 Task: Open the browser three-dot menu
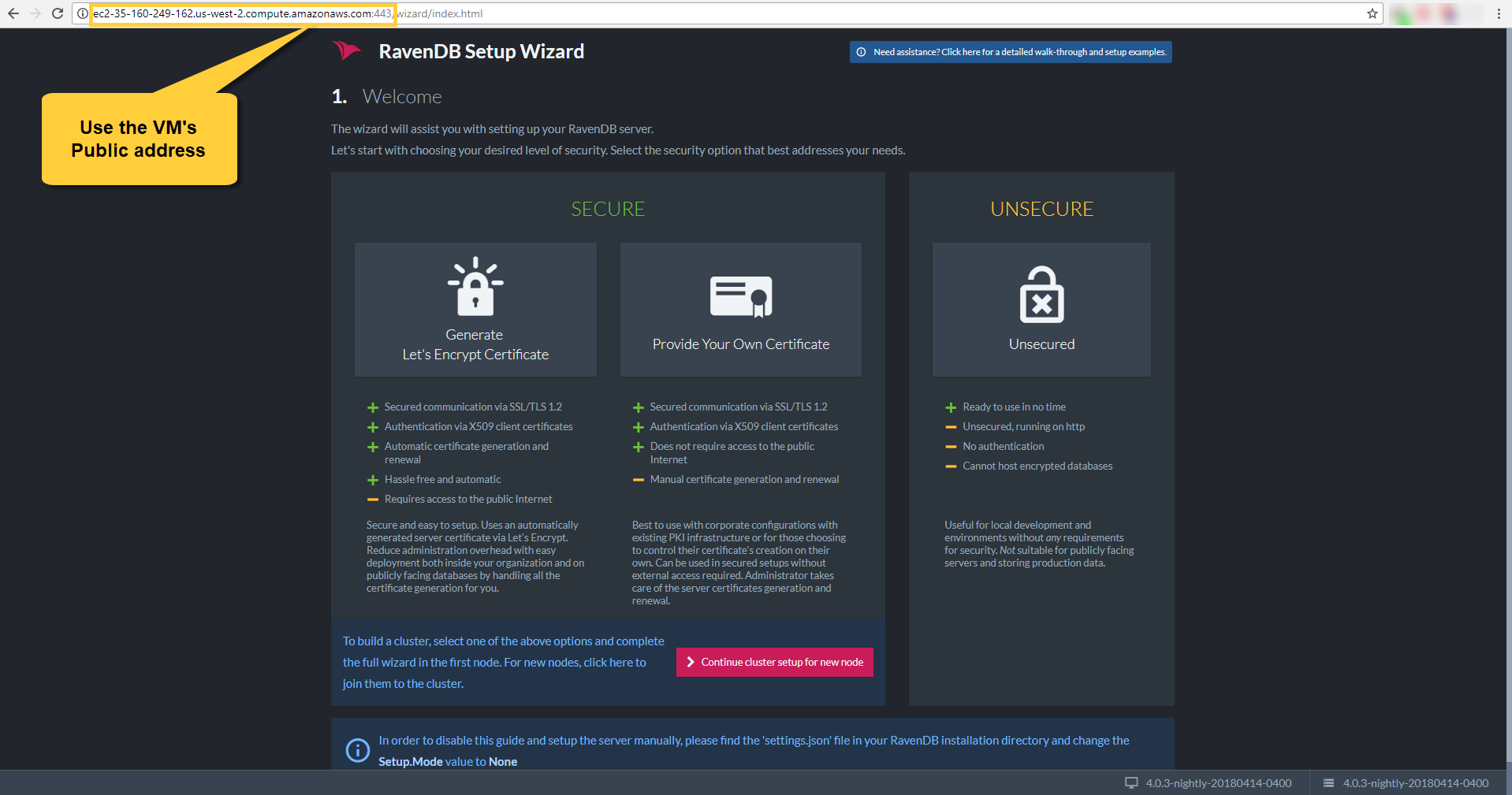coord(1499,13)
